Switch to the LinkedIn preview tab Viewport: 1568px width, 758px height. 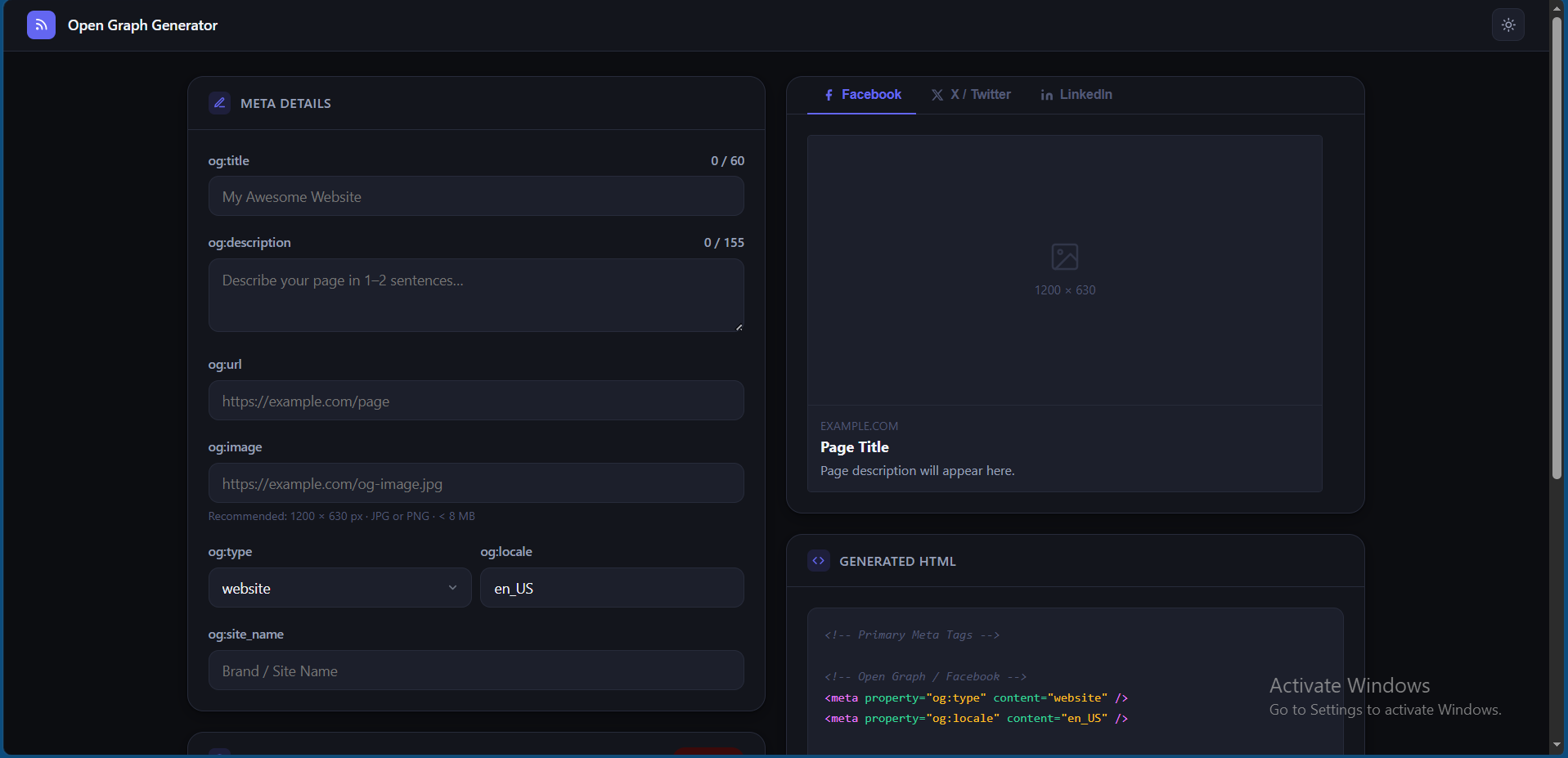pos(1076,95)
